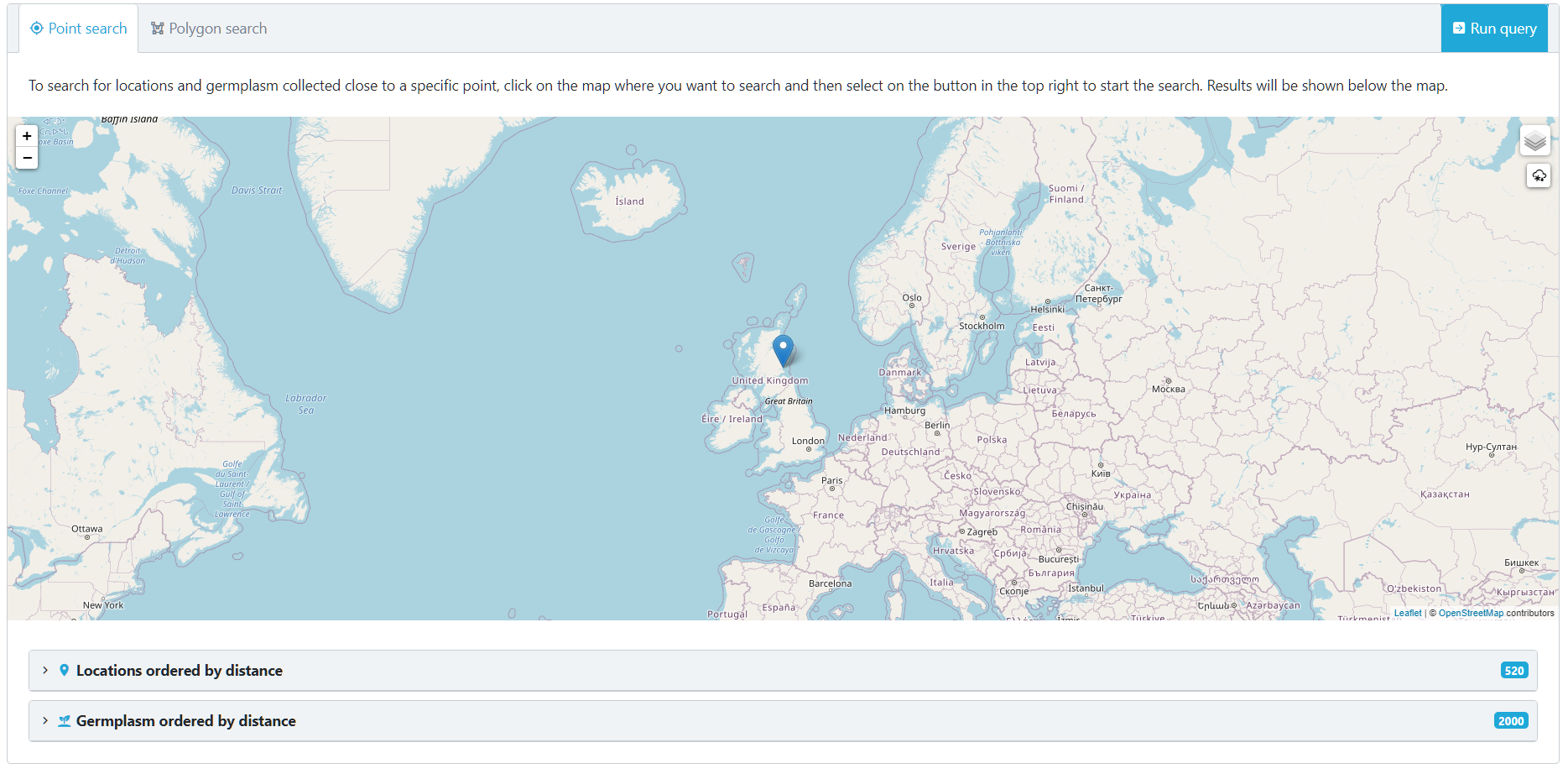Click on Ísland label on the map
The image size is (1568, 774).
click(x=629, y=201)
